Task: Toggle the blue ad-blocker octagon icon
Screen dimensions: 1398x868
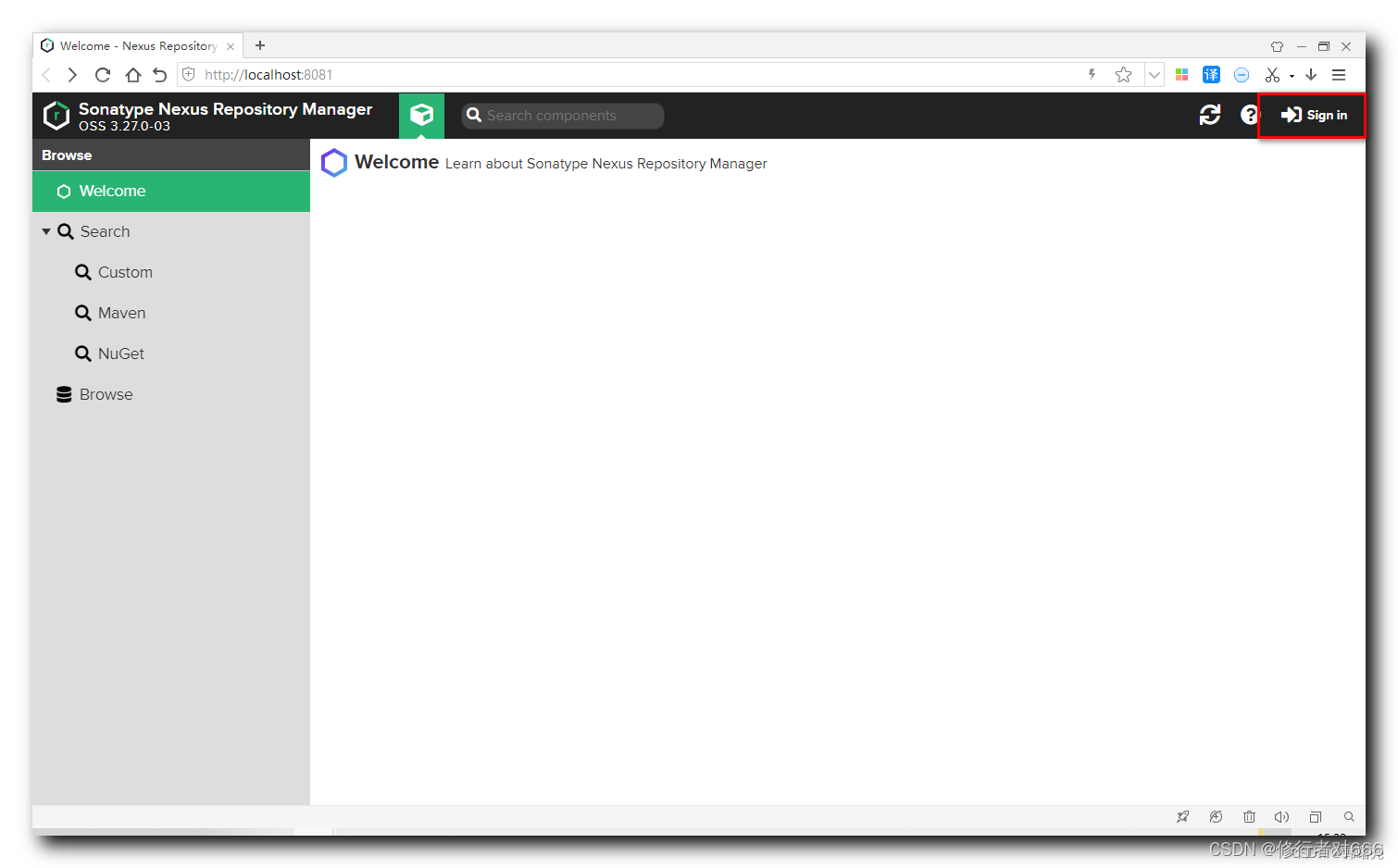Action: pyautogui.click(x=1241, y=74)
